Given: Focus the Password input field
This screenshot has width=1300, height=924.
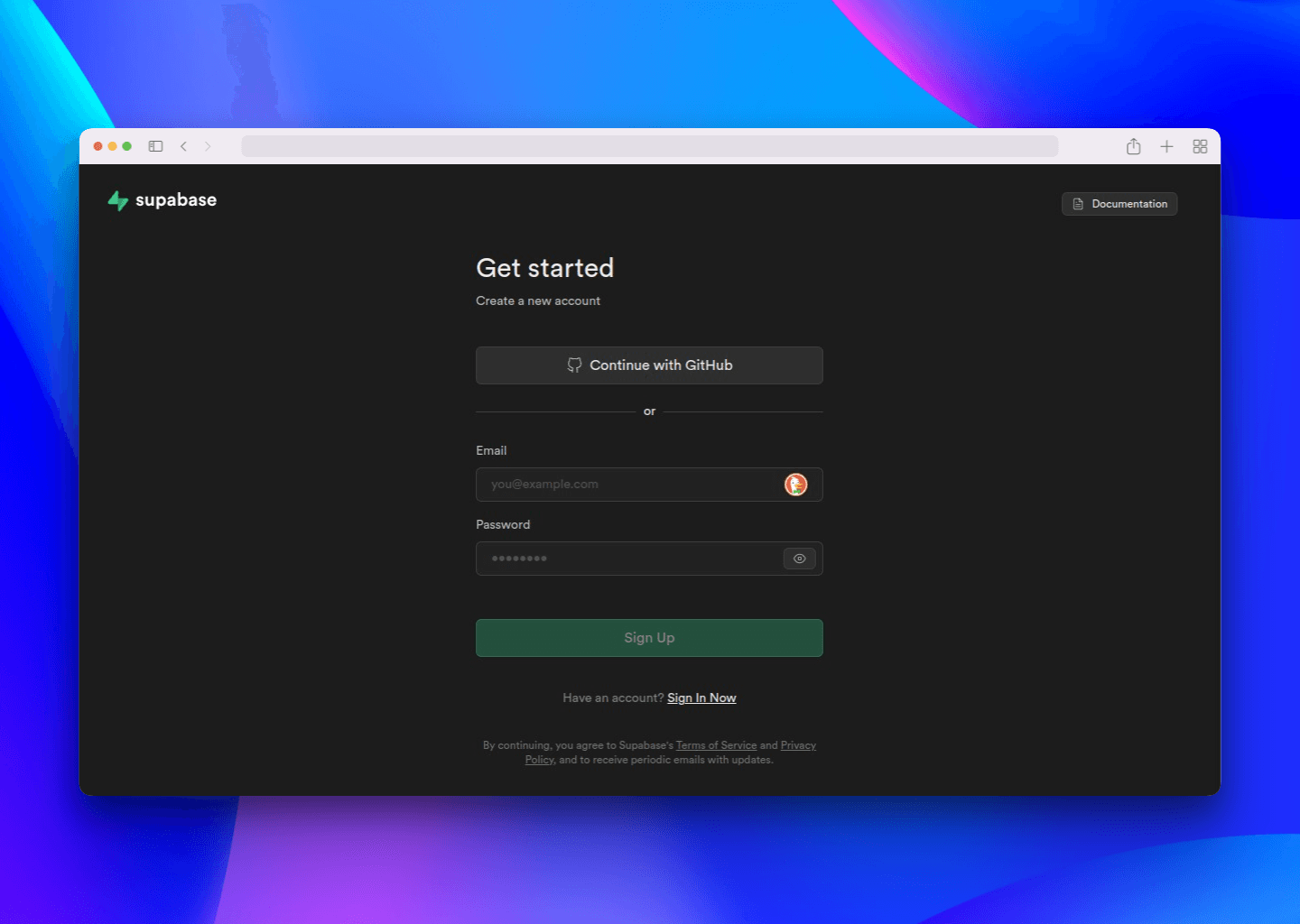Looking at the screenshot, I should pyautogui.click(x=627, y=559).
